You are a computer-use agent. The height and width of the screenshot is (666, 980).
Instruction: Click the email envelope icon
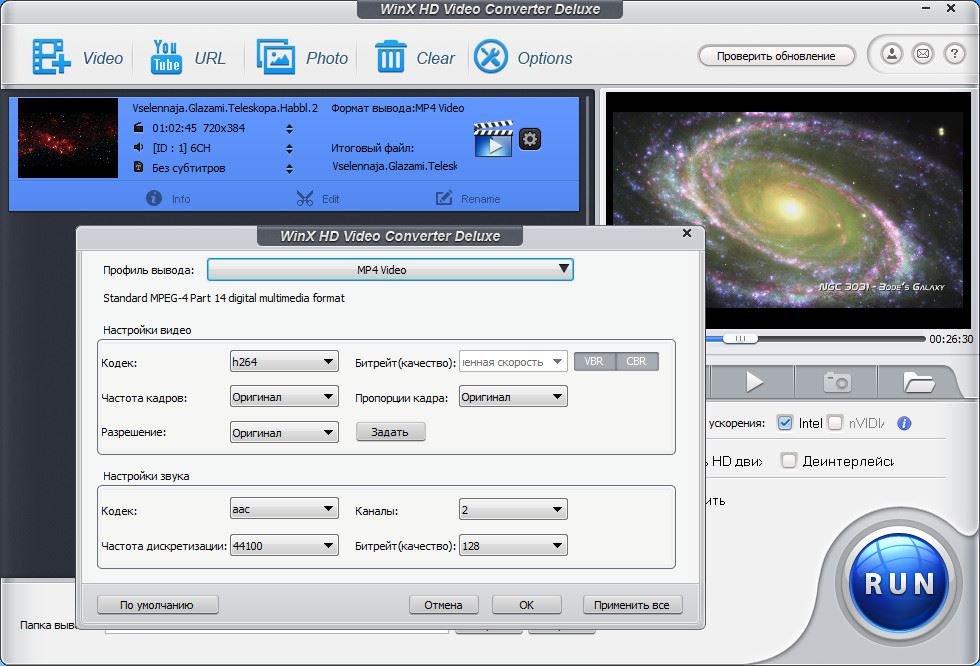[923, 54]
